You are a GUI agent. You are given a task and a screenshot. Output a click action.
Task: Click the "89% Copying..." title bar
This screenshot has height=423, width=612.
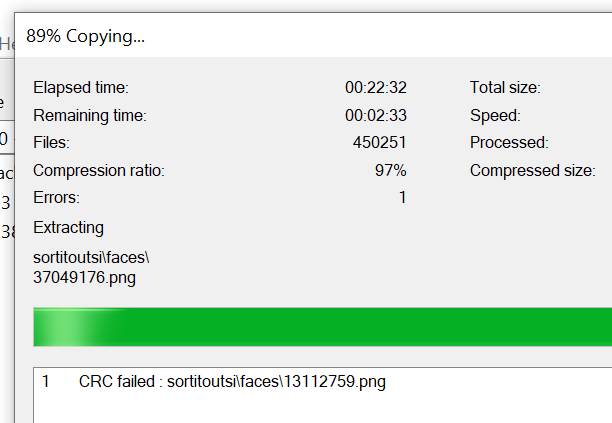85,37
